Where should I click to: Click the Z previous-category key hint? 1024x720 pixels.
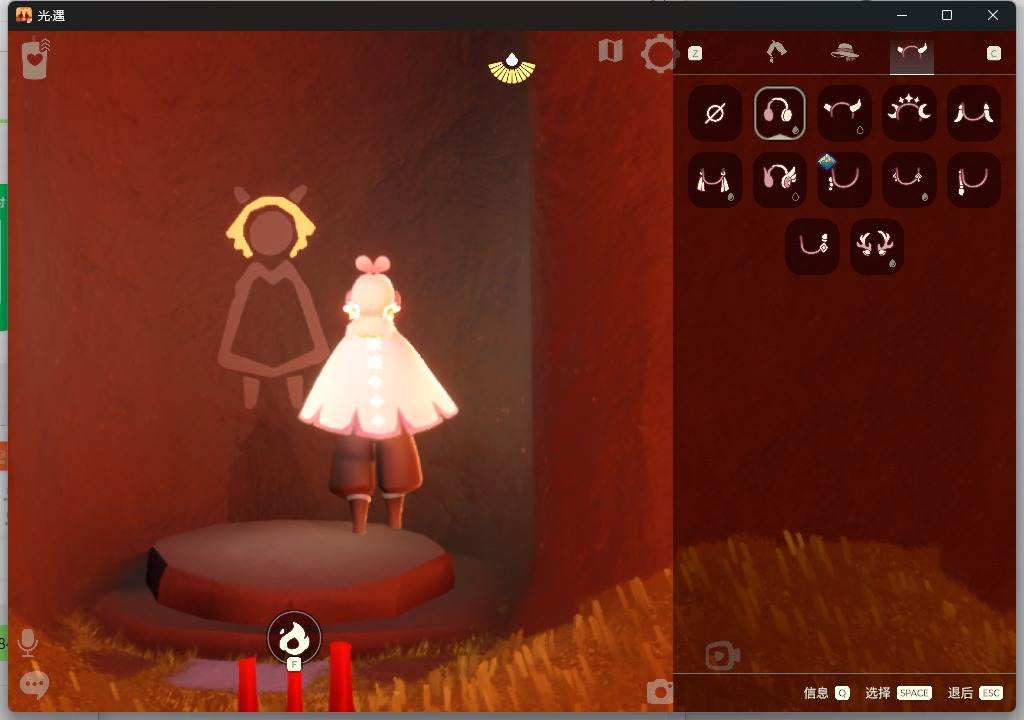(x=695, y=54)
